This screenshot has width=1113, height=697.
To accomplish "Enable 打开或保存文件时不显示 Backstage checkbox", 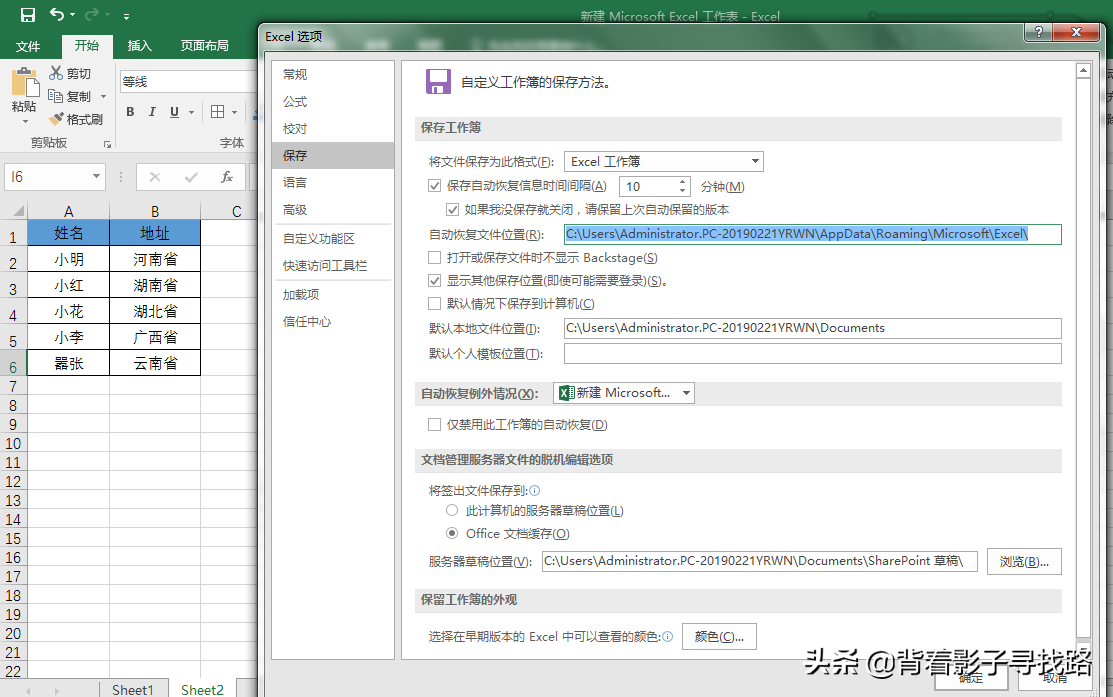I will click(x=434, y=257).
